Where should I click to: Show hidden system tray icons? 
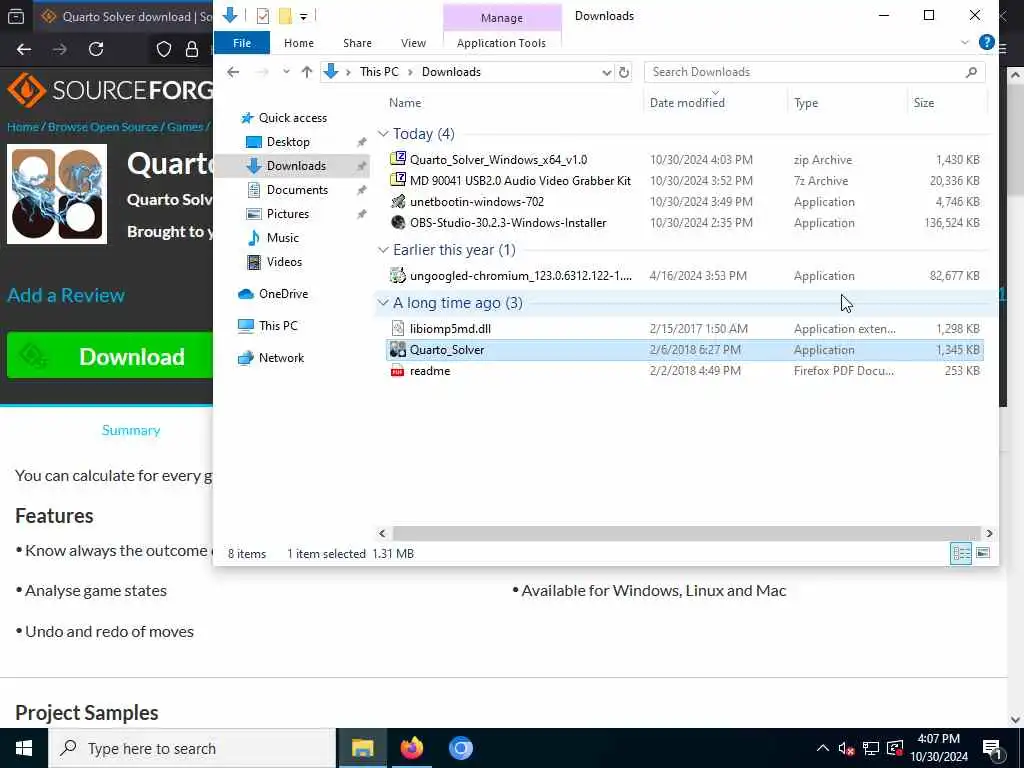(822, 748)
